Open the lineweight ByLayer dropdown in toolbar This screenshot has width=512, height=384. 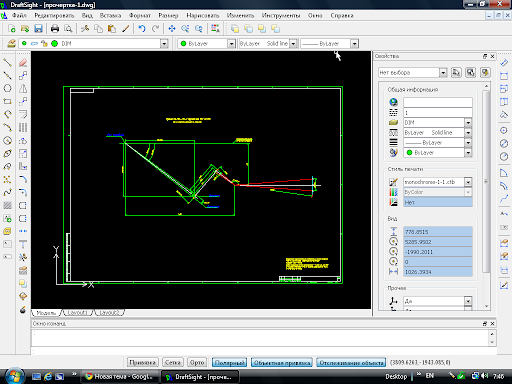pyautogui.click(x=354, y=44)
